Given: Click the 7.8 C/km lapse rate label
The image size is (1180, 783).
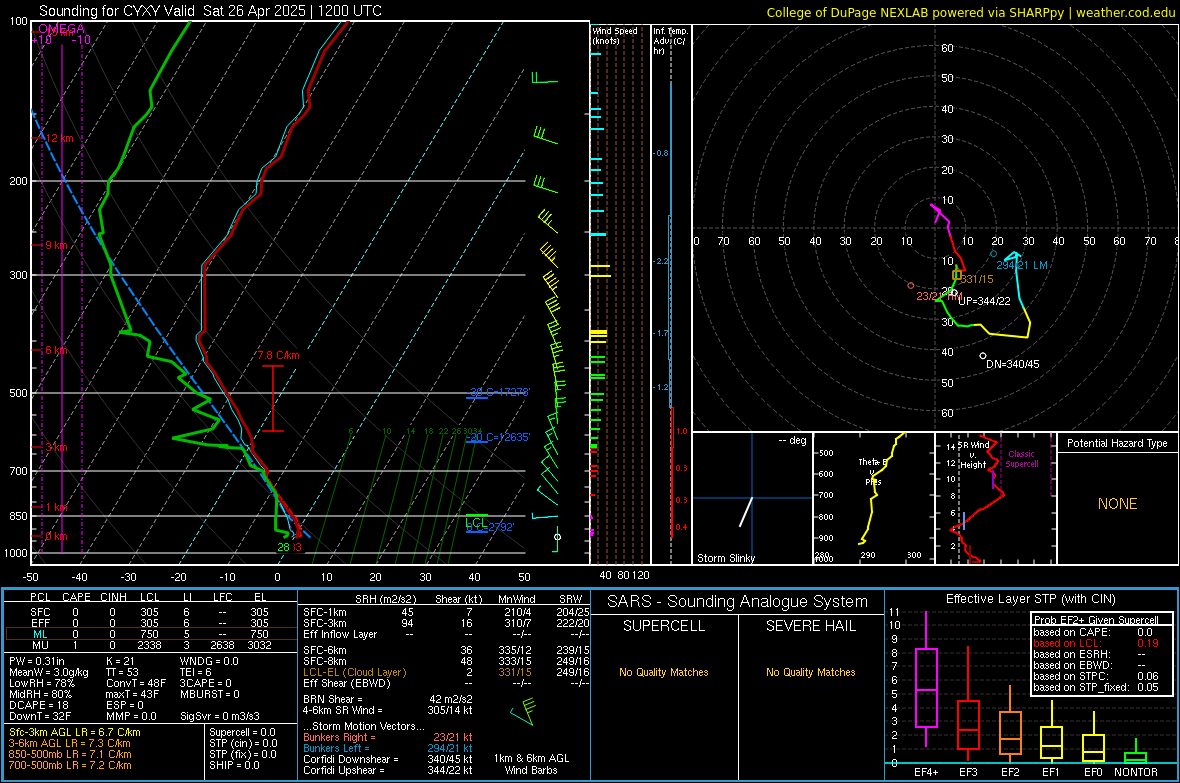Looking at the screenshot, I should click(278, 355).
